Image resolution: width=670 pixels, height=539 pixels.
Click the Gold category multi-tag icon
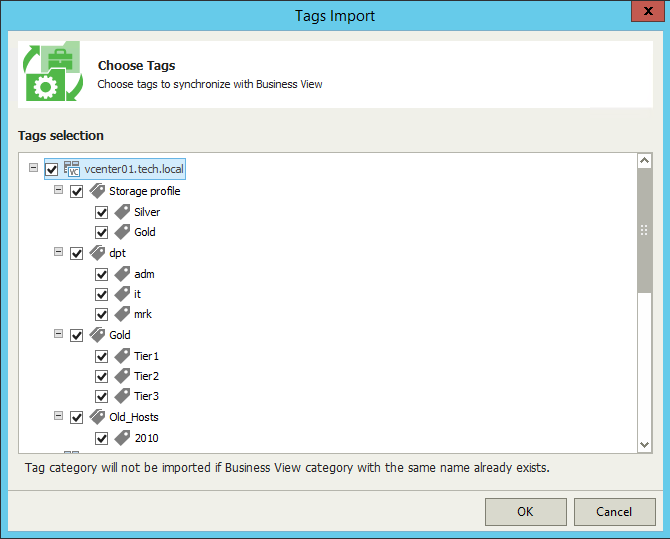[x=97, y=335]
